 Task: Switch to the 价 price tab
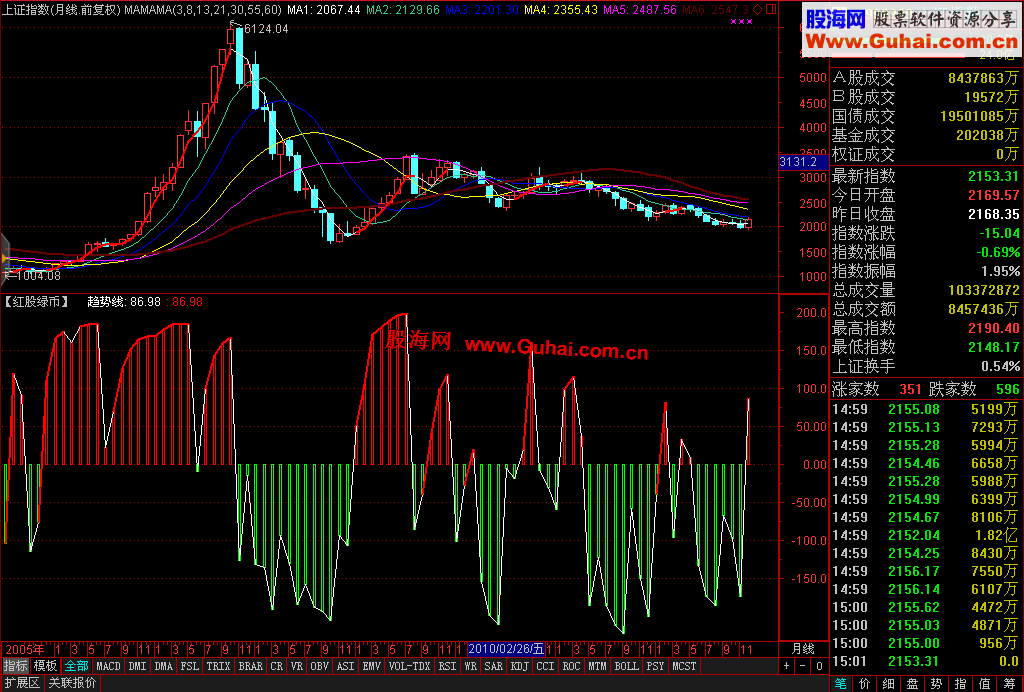(x=865, y=684)
